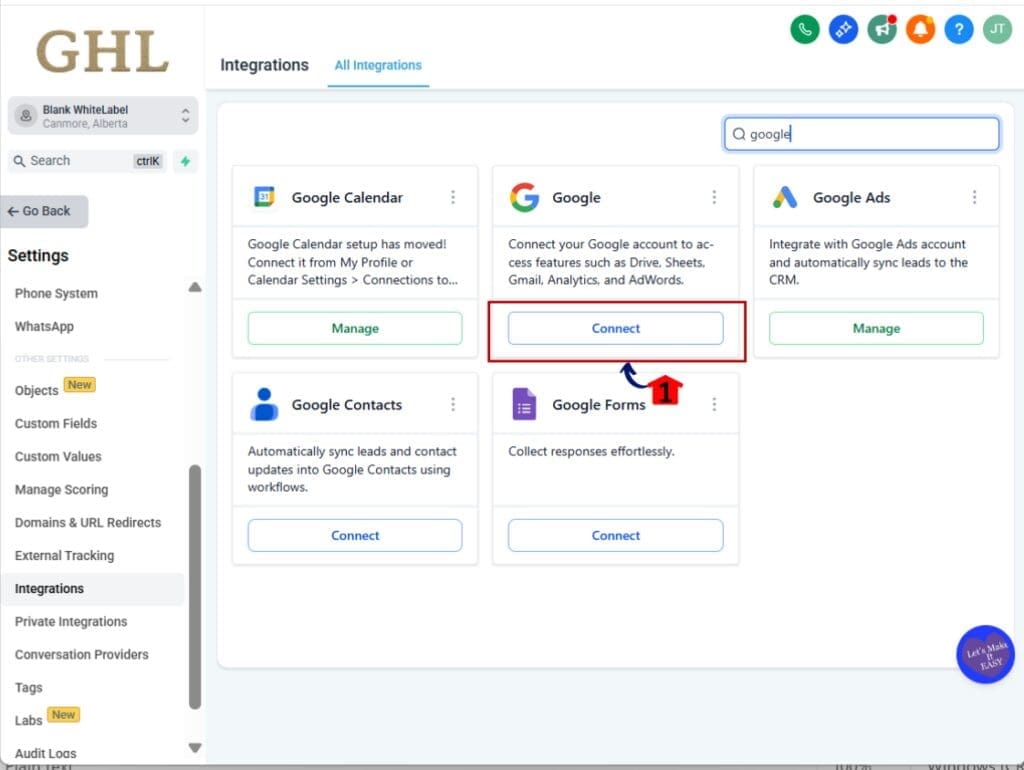Click the magnifier icon in integrations search

tap(739, 134)
